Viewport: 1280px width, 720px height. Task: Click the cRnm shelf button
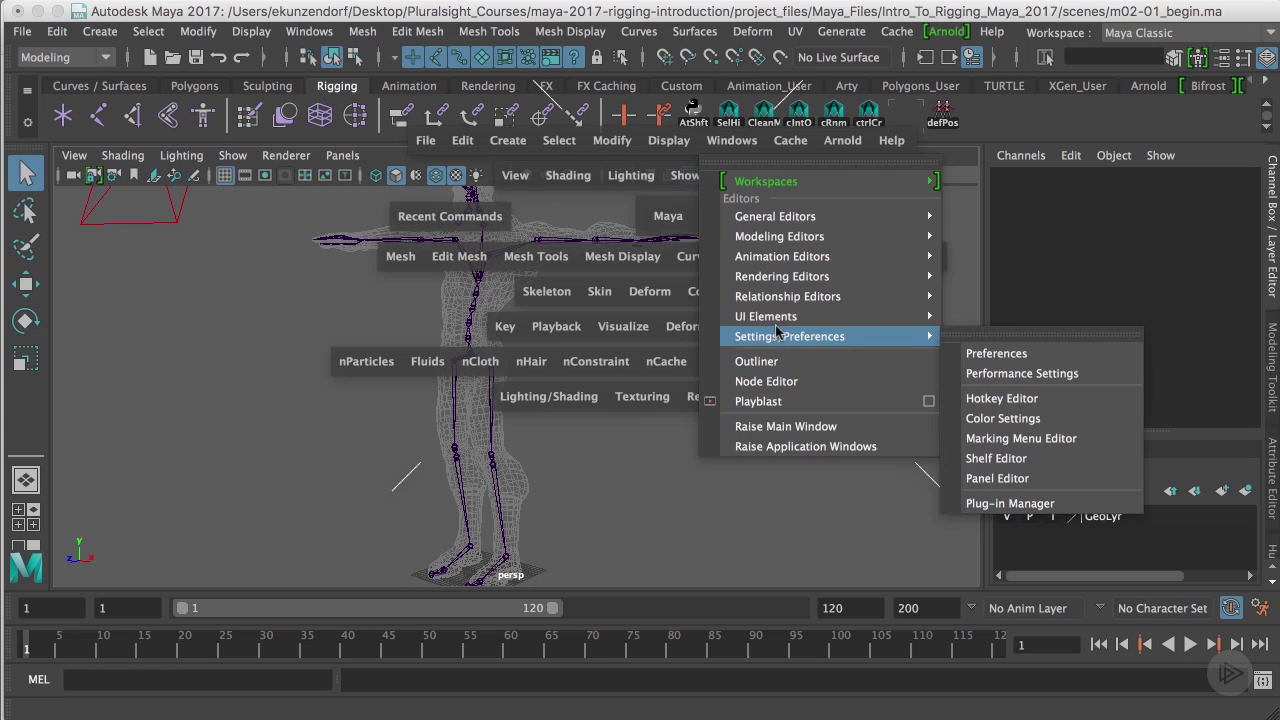(x=833, y=113)
